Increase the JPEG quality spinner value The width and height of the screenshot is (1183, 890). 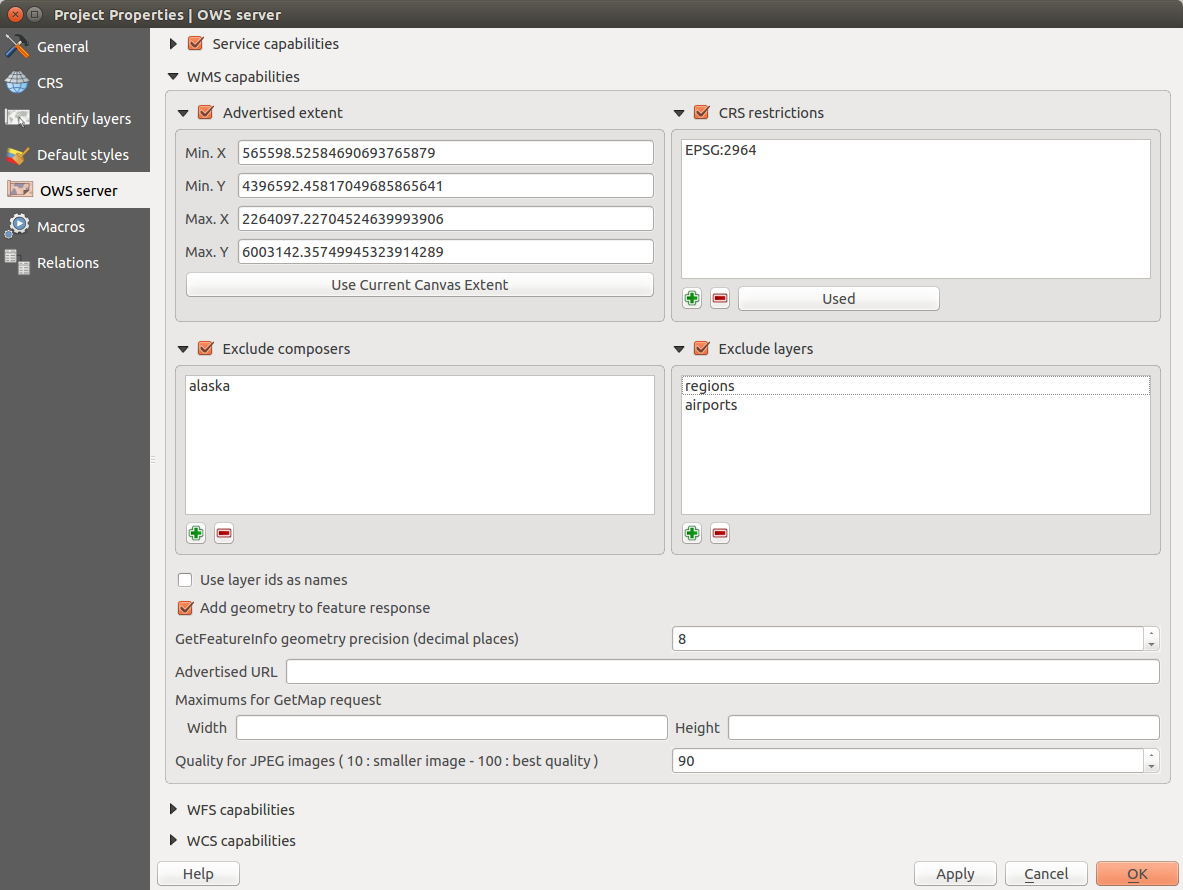[1152, 755]
